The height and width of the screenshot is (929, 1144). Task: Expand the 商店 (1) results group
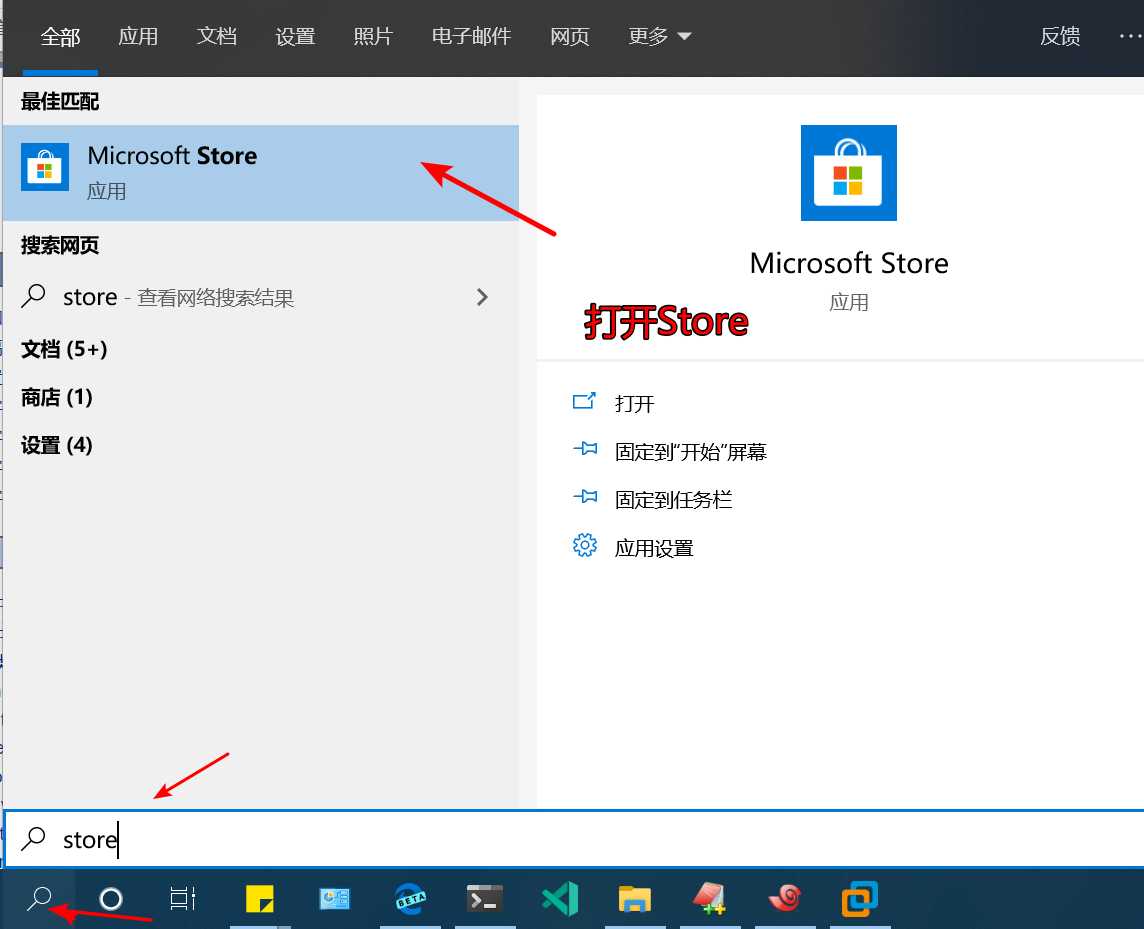click(x=57, y=398)
